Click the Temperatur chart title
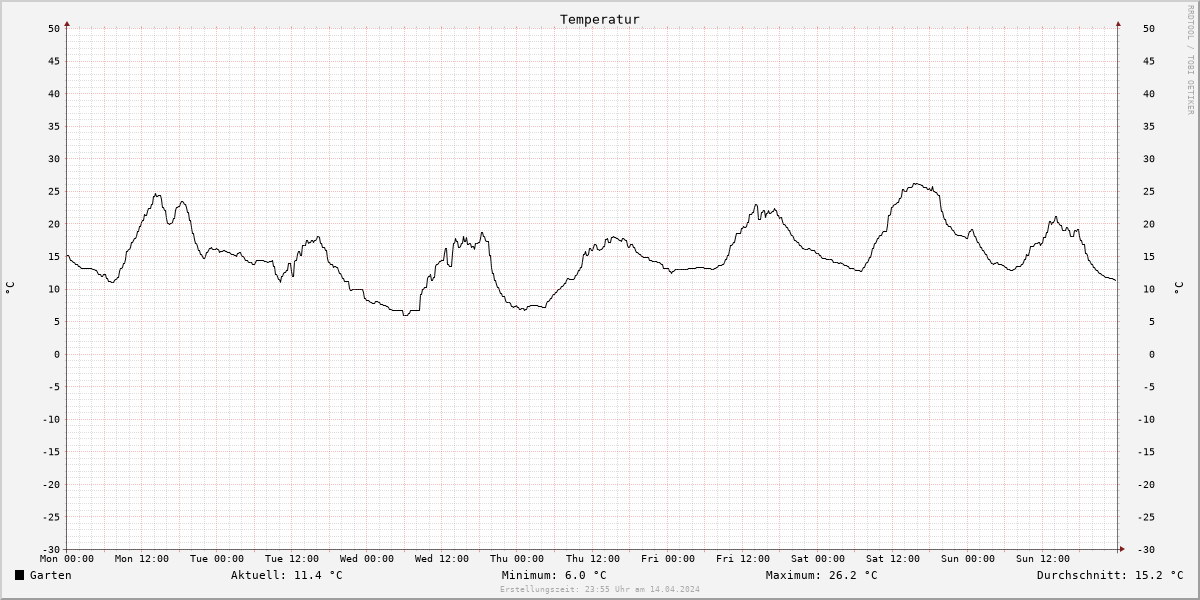The height and width of the screenshot is (600, 1200). coord(600,19)
